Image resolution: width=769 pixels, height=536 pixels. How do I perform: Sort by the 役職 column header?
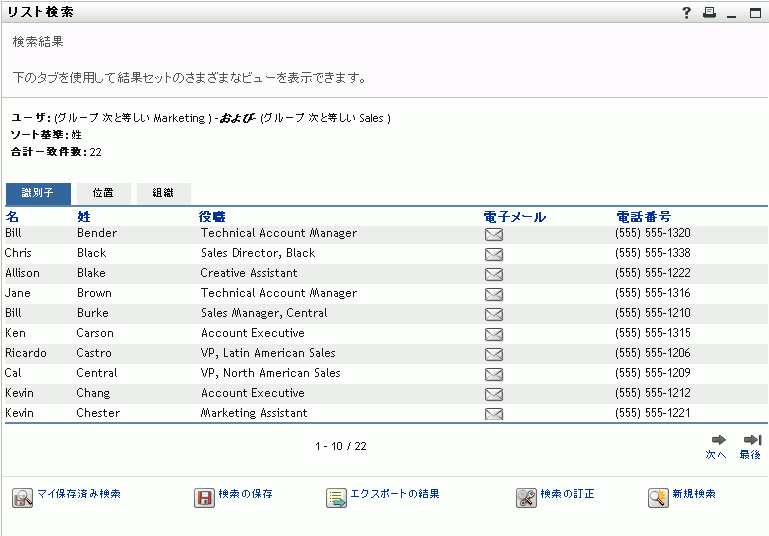click(212, 217)
